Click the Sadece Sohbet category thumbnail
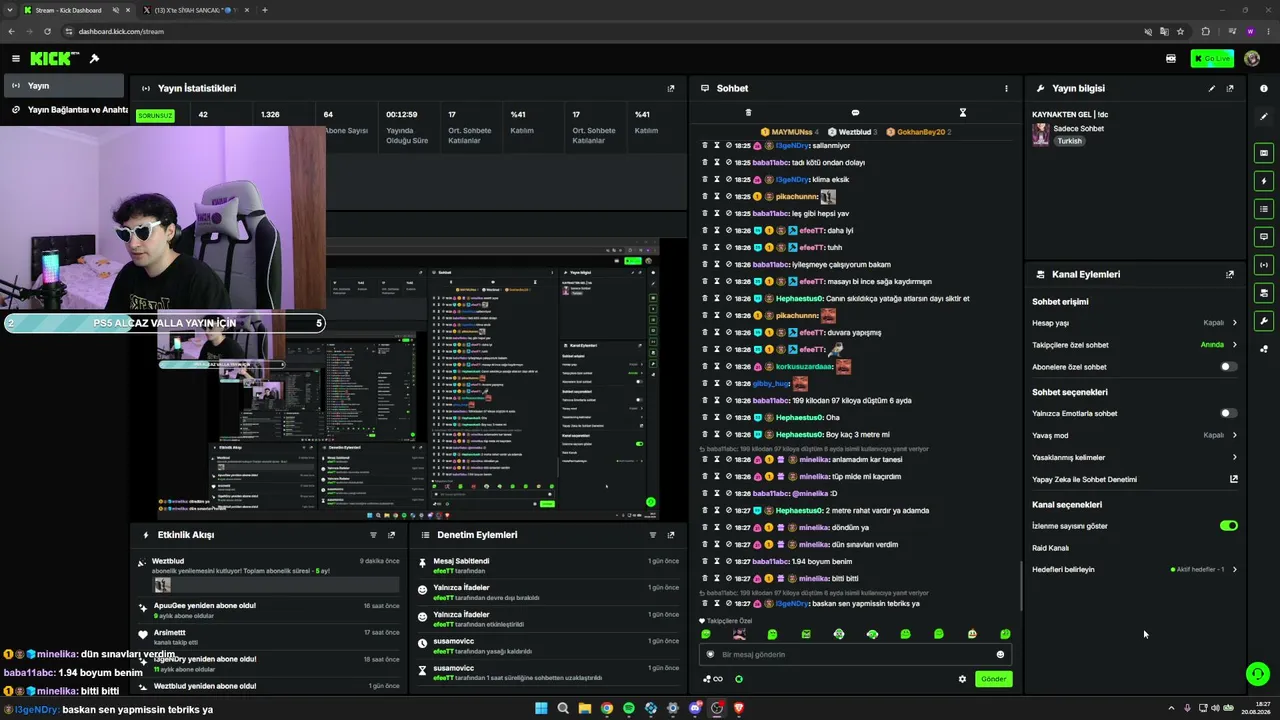Image resolution: width=1280 pixels, height=720 pixels. coord(1041,134)
